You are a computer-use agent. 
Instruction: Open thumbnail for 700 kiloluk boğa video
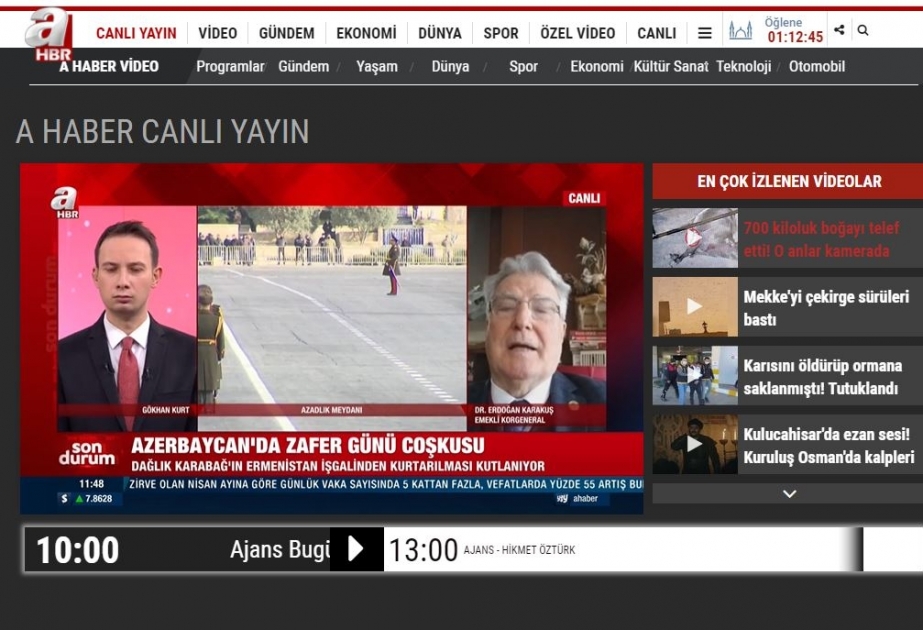(x=695, y=238)
